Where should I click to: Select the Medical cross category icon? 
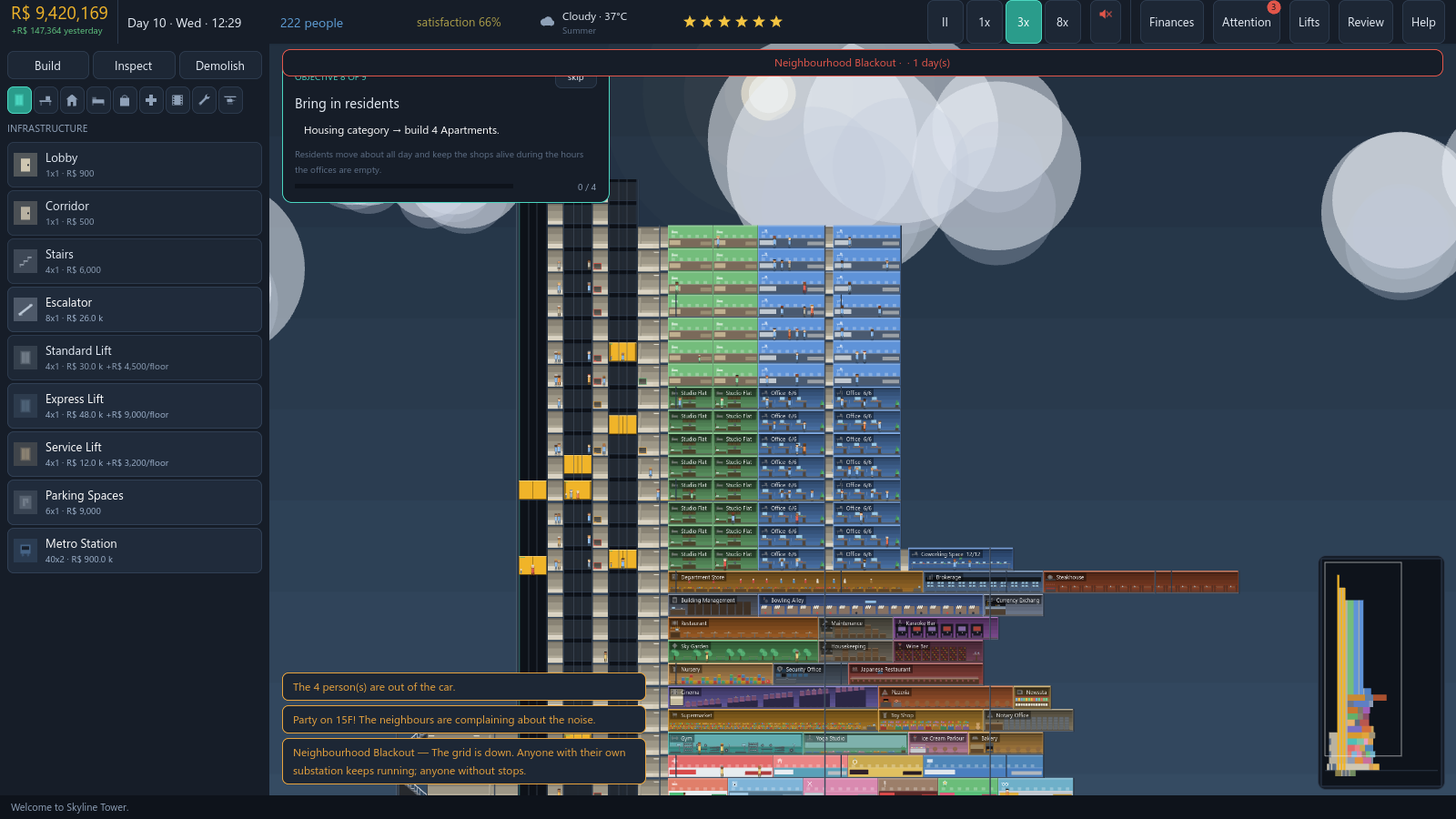click(151, 100)
